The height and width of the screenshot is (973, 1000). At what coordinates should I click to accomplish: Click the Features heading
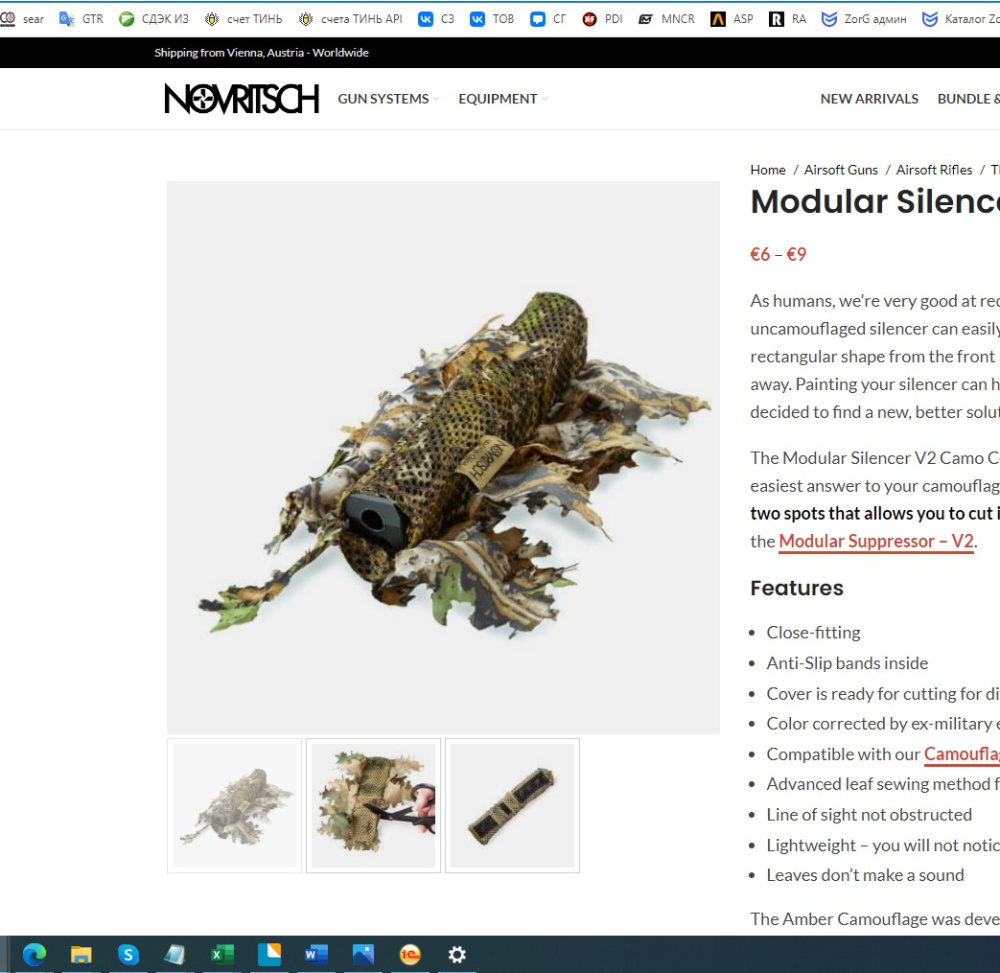click(797, 588)
